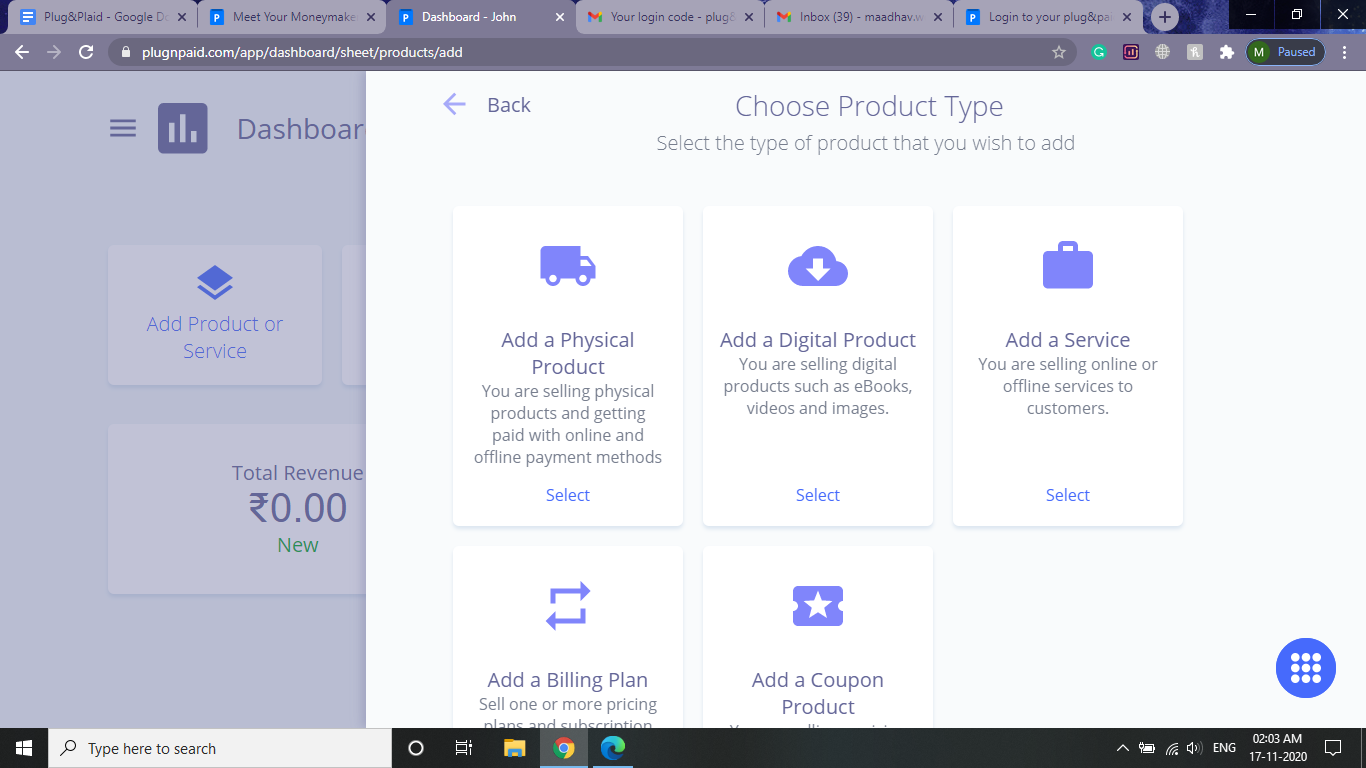The height and width of the screenshot is (768, 1366).
Task: Switch to the Inbox (39) Gmail tab
Action: pos(860,17)
